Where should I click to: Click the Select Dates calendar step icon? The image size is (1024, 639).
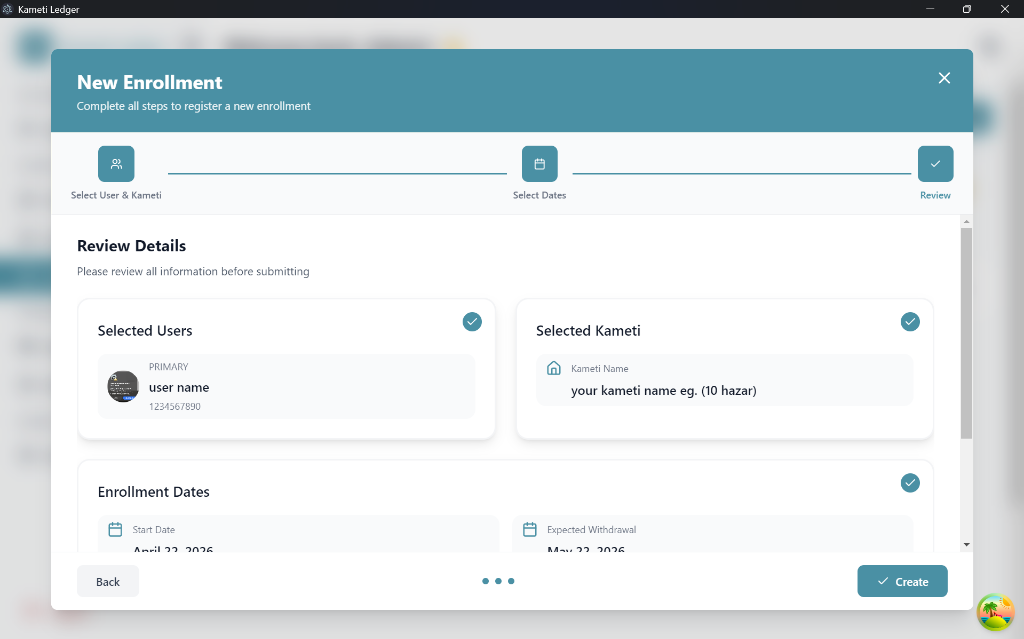539,164
